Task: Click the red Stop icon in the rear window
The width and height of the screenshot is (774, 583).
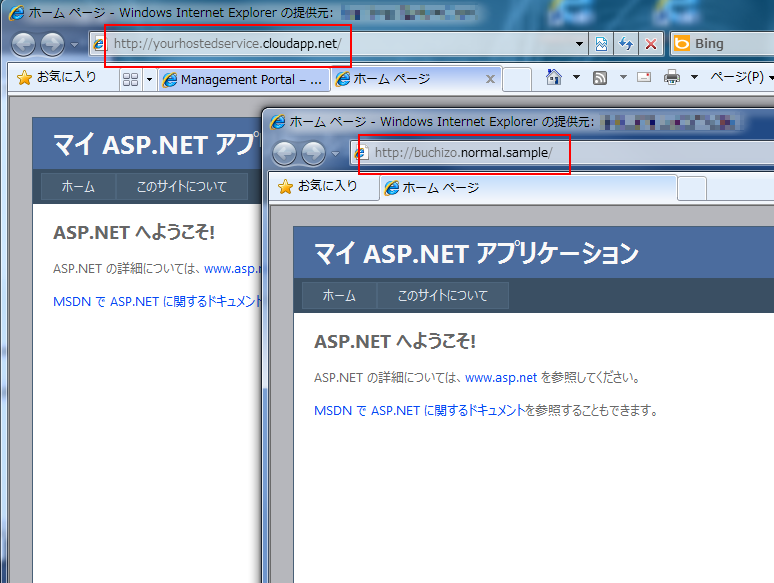Action: 651,44
